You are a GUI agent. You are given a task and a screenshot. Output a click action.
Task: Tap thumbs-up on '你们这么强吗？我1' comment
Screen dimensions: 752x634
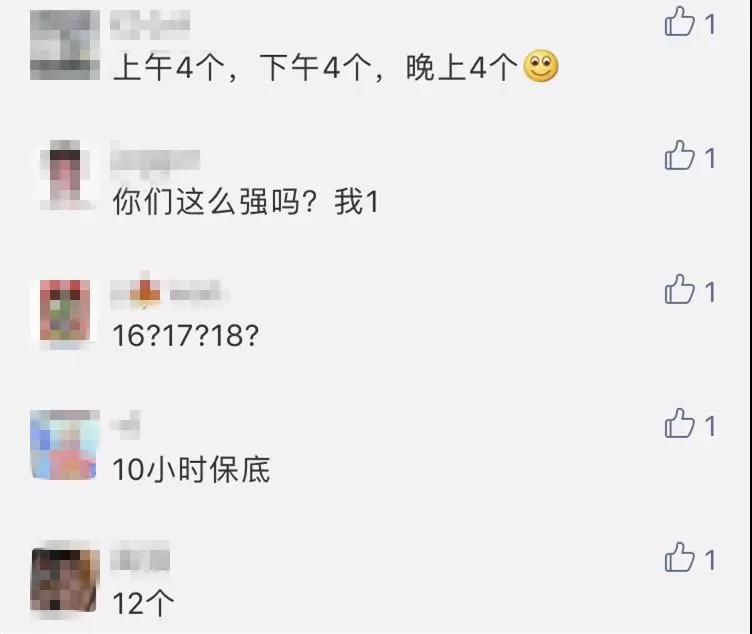pyautogui.click(x=679, y=155)
